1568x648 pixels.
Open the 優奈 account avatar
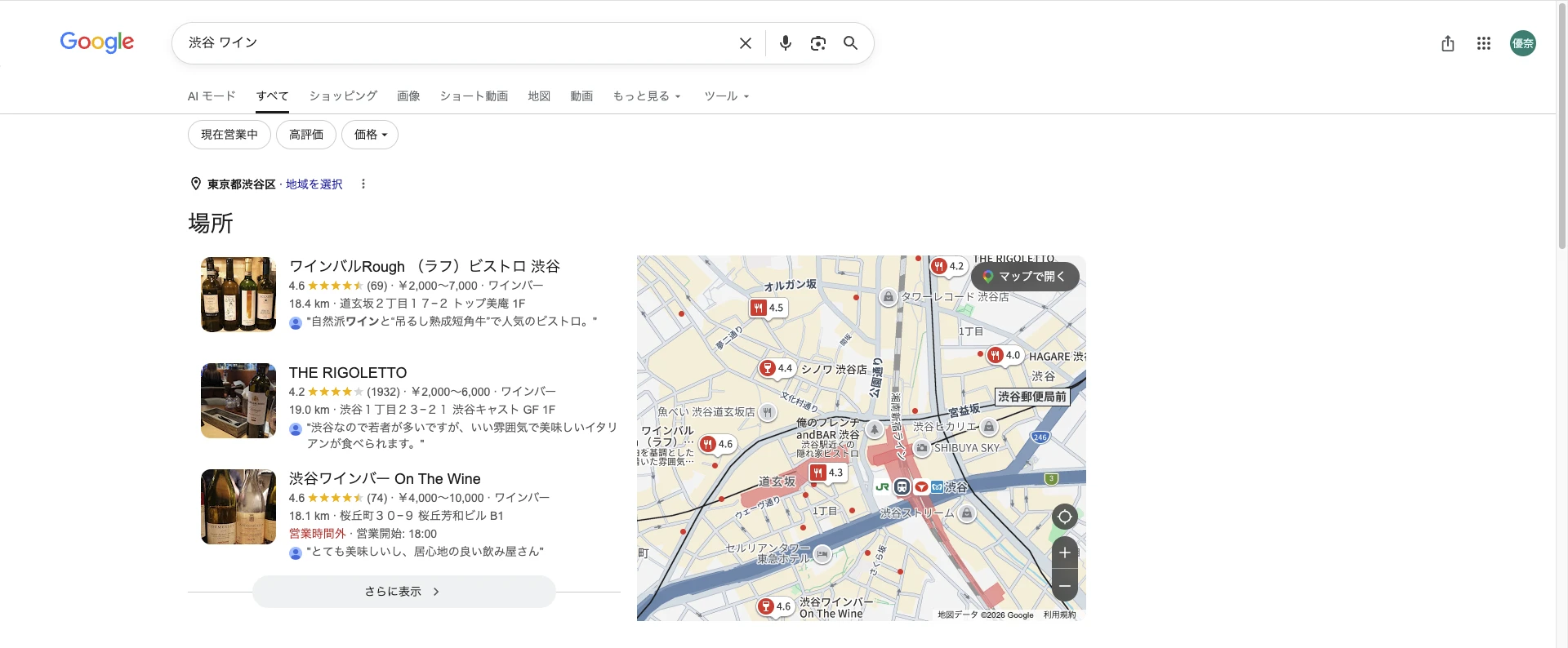click(x=1522, y=43)
